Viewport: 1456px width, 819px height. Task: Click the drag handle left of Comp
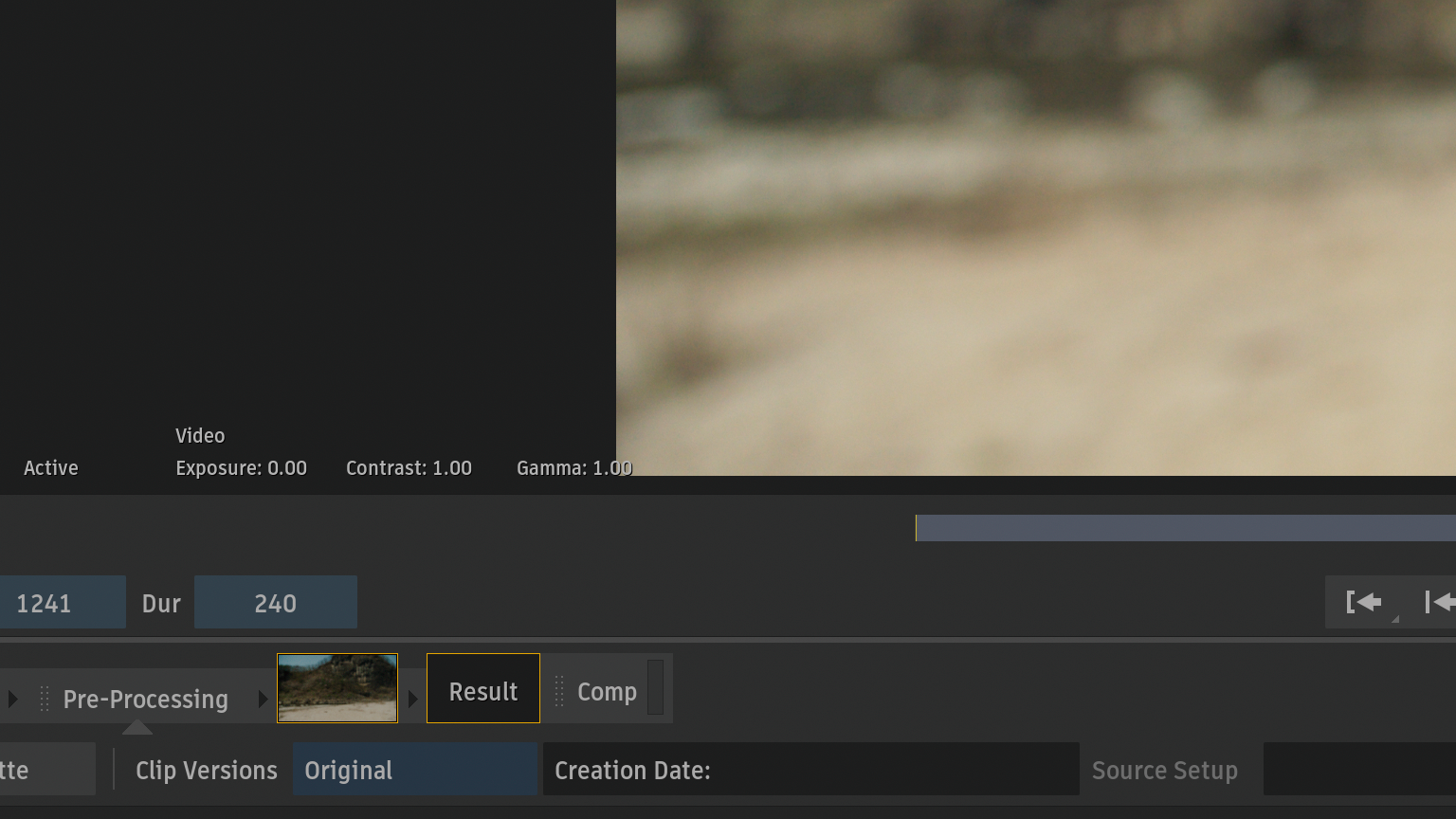559,691
